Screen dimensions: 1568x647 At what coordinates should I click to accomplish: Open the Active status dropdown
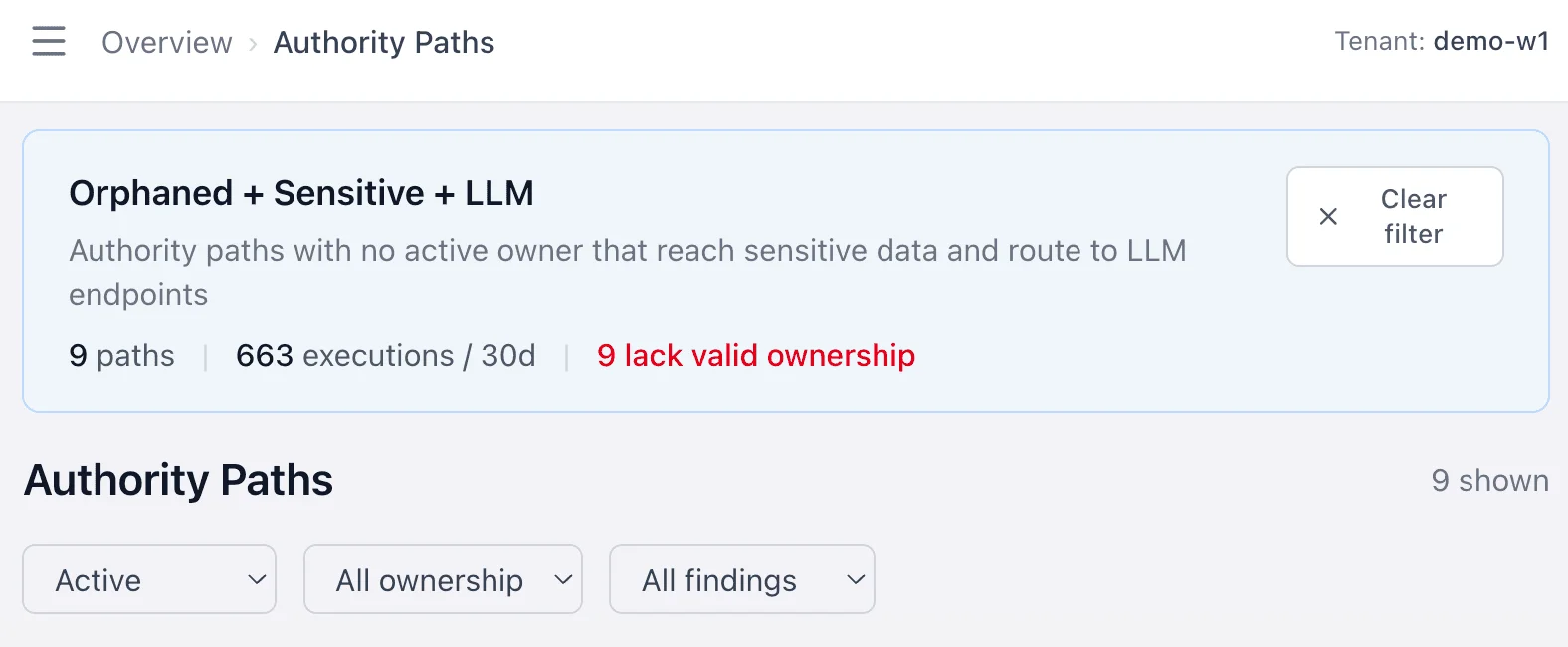pos(149,579)
